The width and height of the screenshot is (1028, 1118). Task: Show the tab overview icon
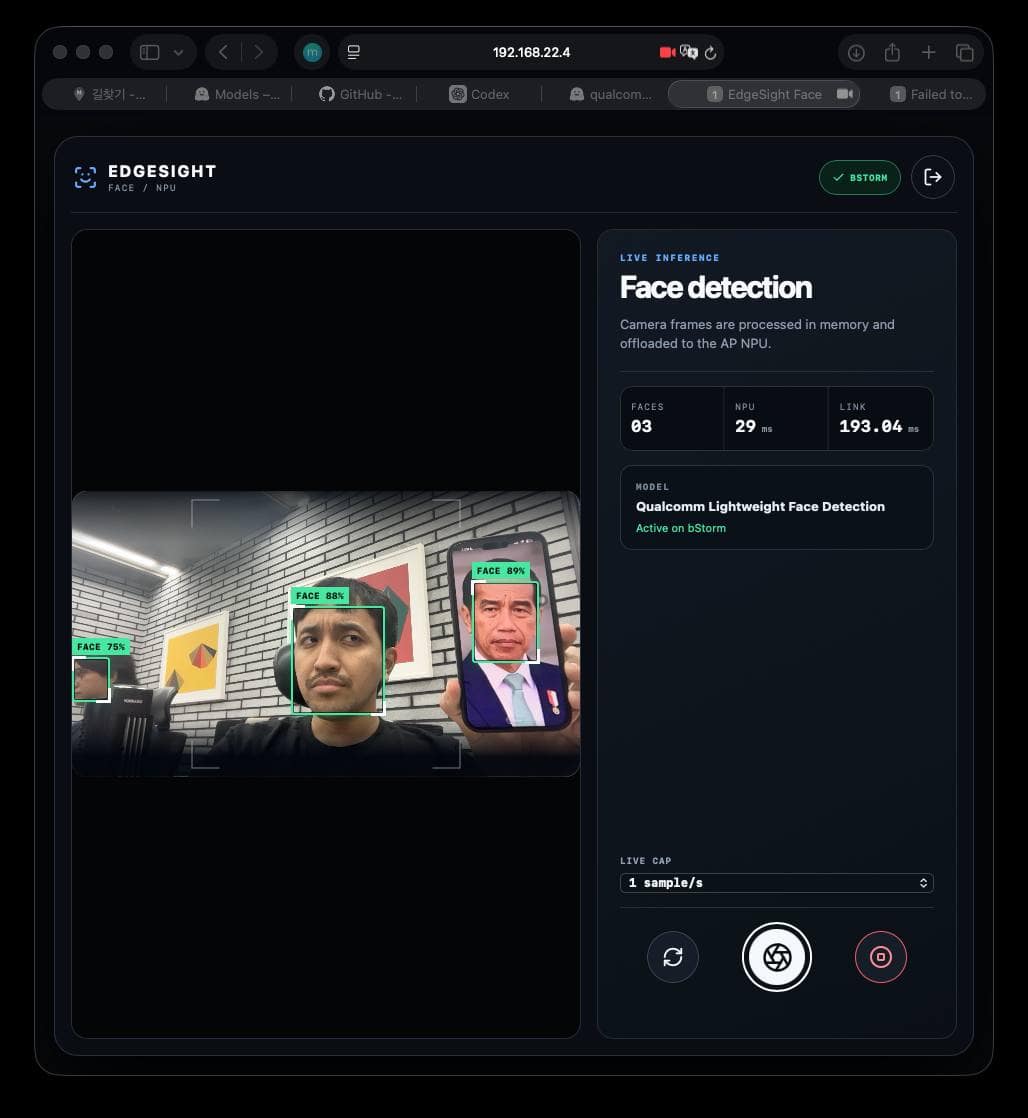click(965, 52)
